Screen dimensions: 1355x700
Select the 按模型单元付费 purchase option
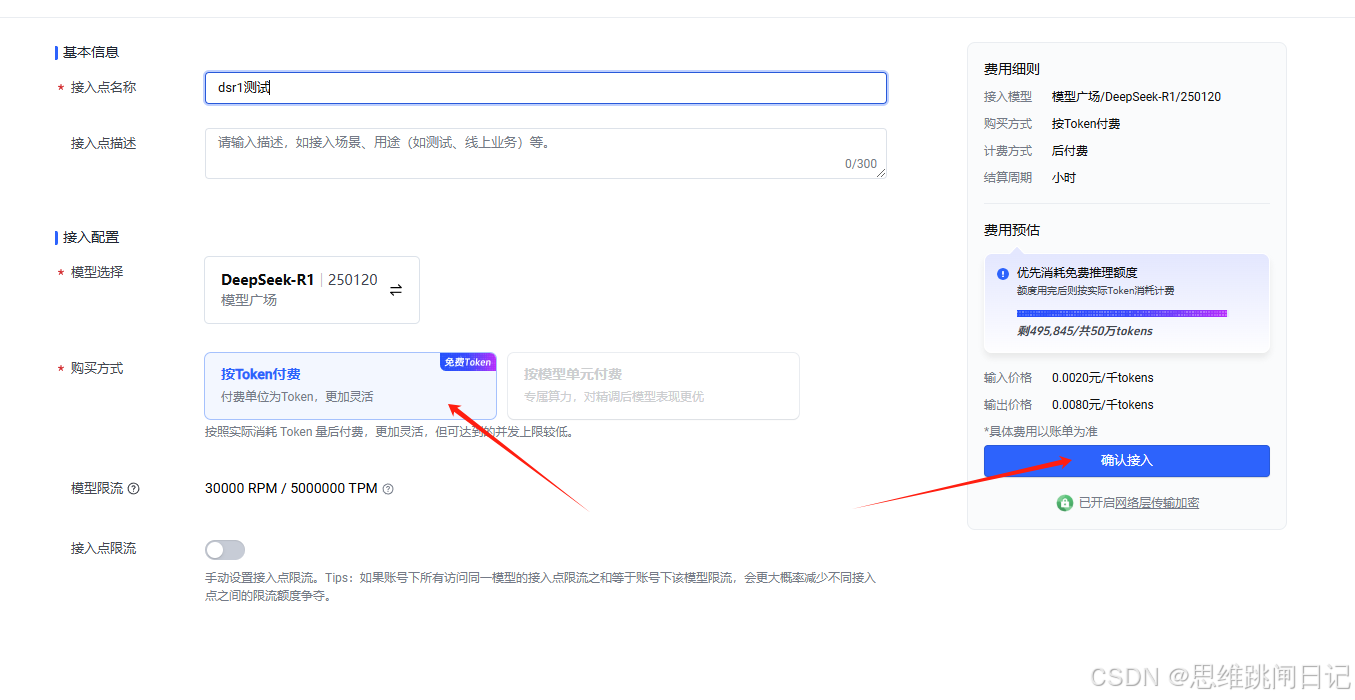653,386
